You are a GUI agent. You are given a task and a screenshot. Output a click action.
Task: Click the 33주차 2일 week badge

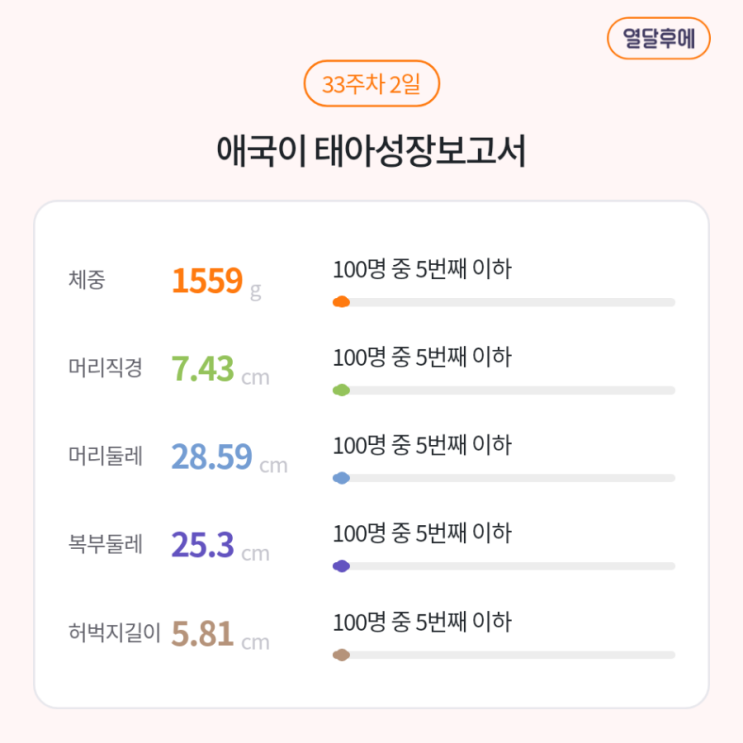(x=371, y=84)
